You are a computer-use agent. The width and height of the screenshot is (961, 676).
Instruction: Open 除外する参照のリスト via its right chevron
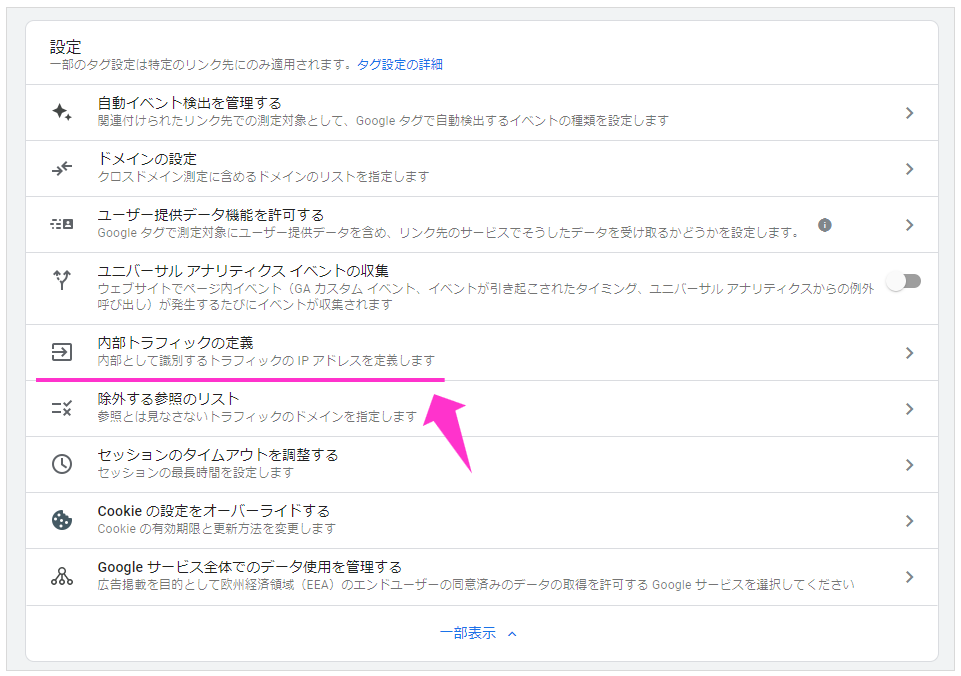[910, 409]
